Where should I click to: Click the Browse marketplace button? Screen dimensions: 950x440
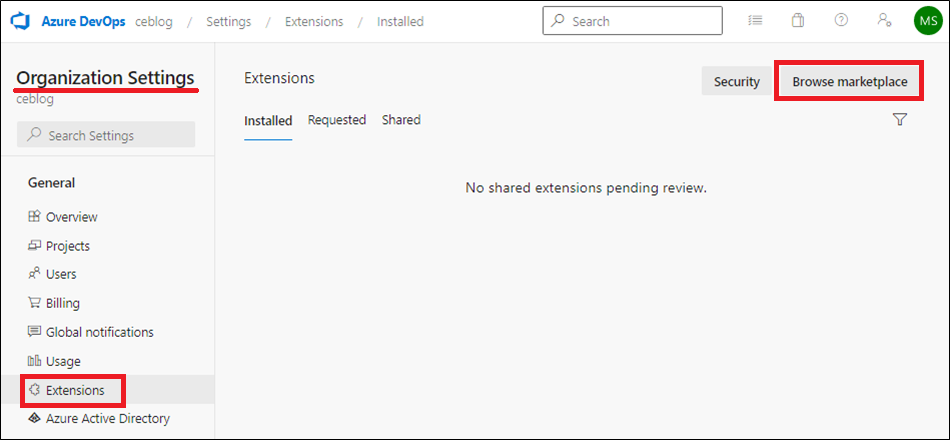(849, 81)
